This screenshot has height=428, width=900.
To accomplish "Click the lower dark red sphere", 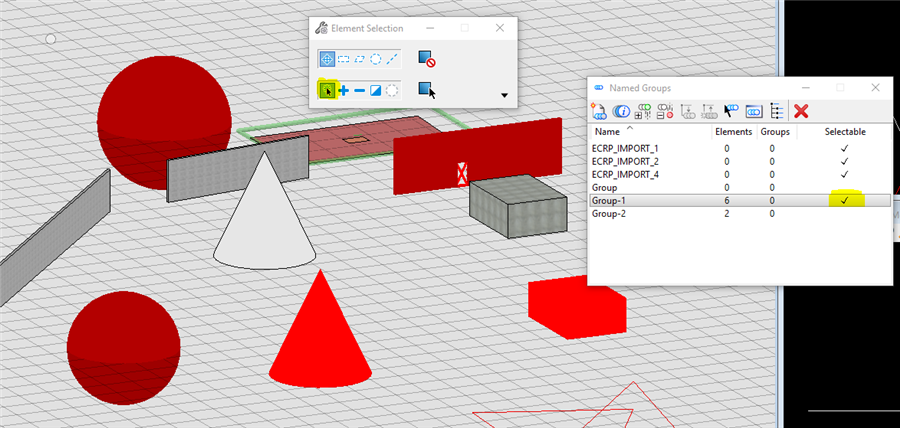I will (x=123, y=348).
